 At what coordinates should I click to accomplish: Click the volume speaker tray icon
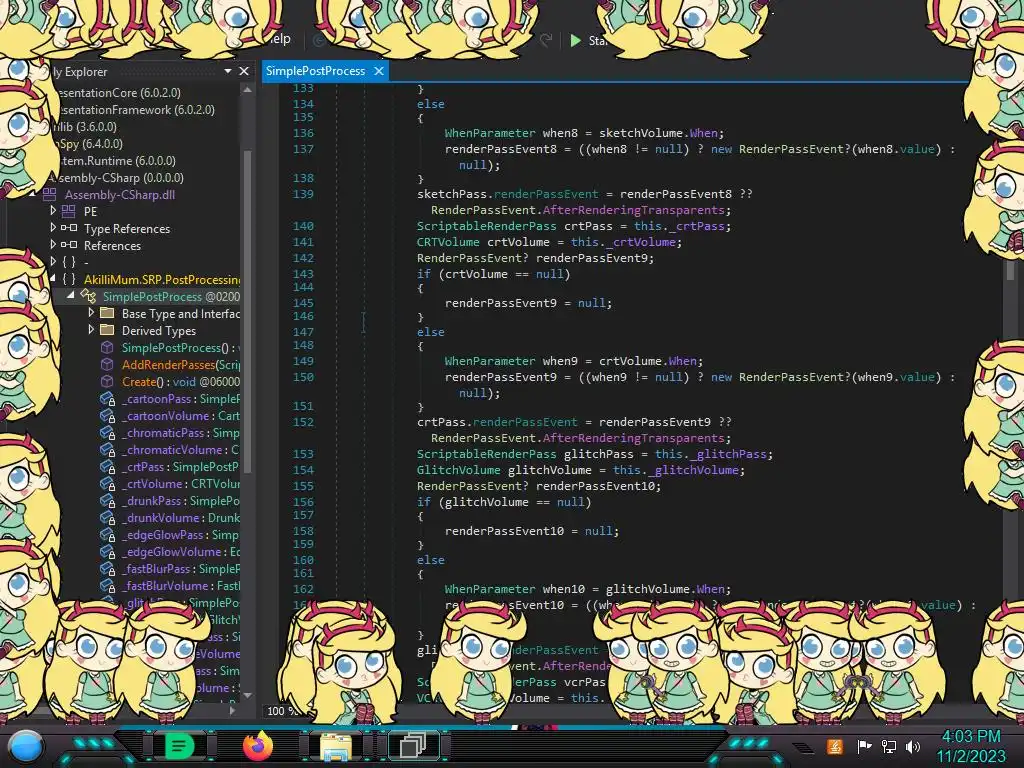pyautogui.click(x=913, y=746)
